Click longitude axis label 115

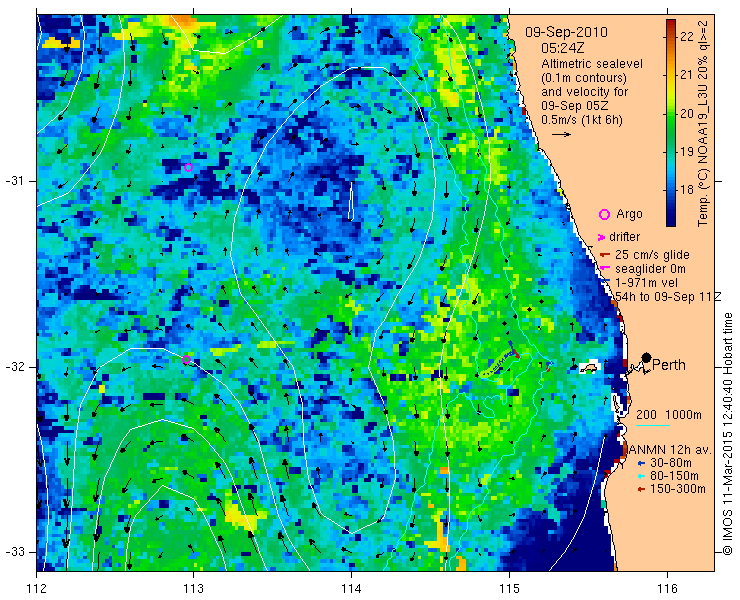point(509,589)
